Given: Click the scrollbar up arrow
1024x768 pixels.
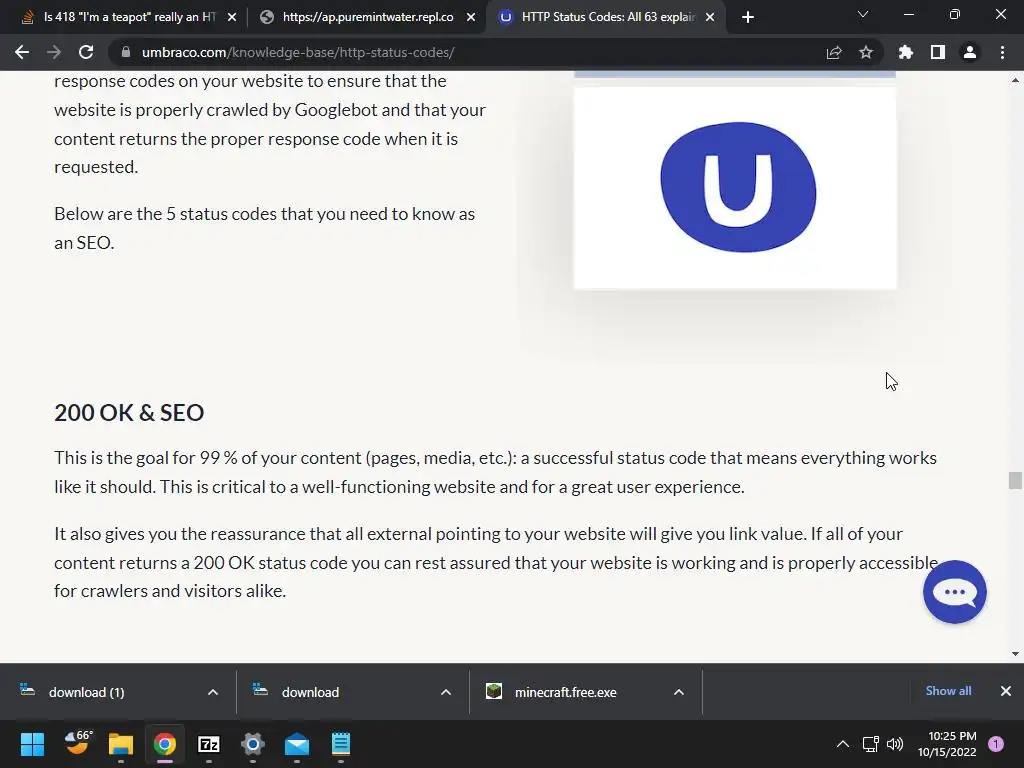Looking at the screenshot, I should (x=1015, y=80).
